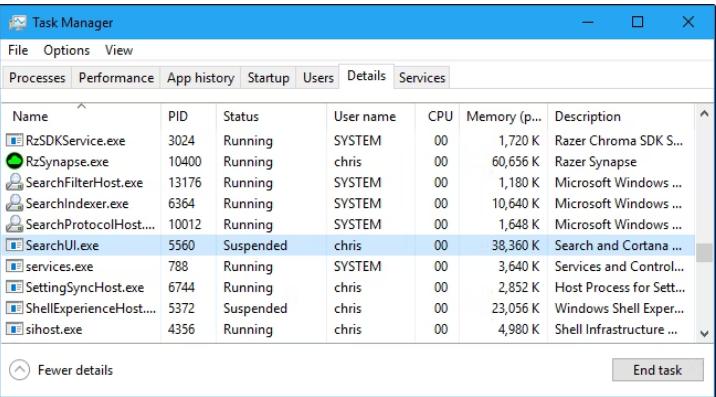This screenshot has height=397, width=716.
Task: Switch to the Services tab
Action: [x=422, y=78]
